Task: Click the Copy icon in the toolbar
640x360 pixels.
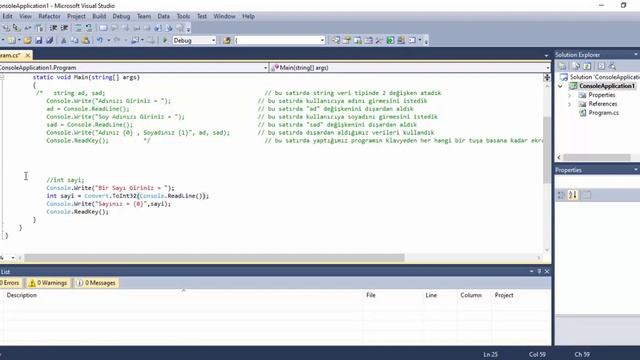Action: (x=75, y=40)
